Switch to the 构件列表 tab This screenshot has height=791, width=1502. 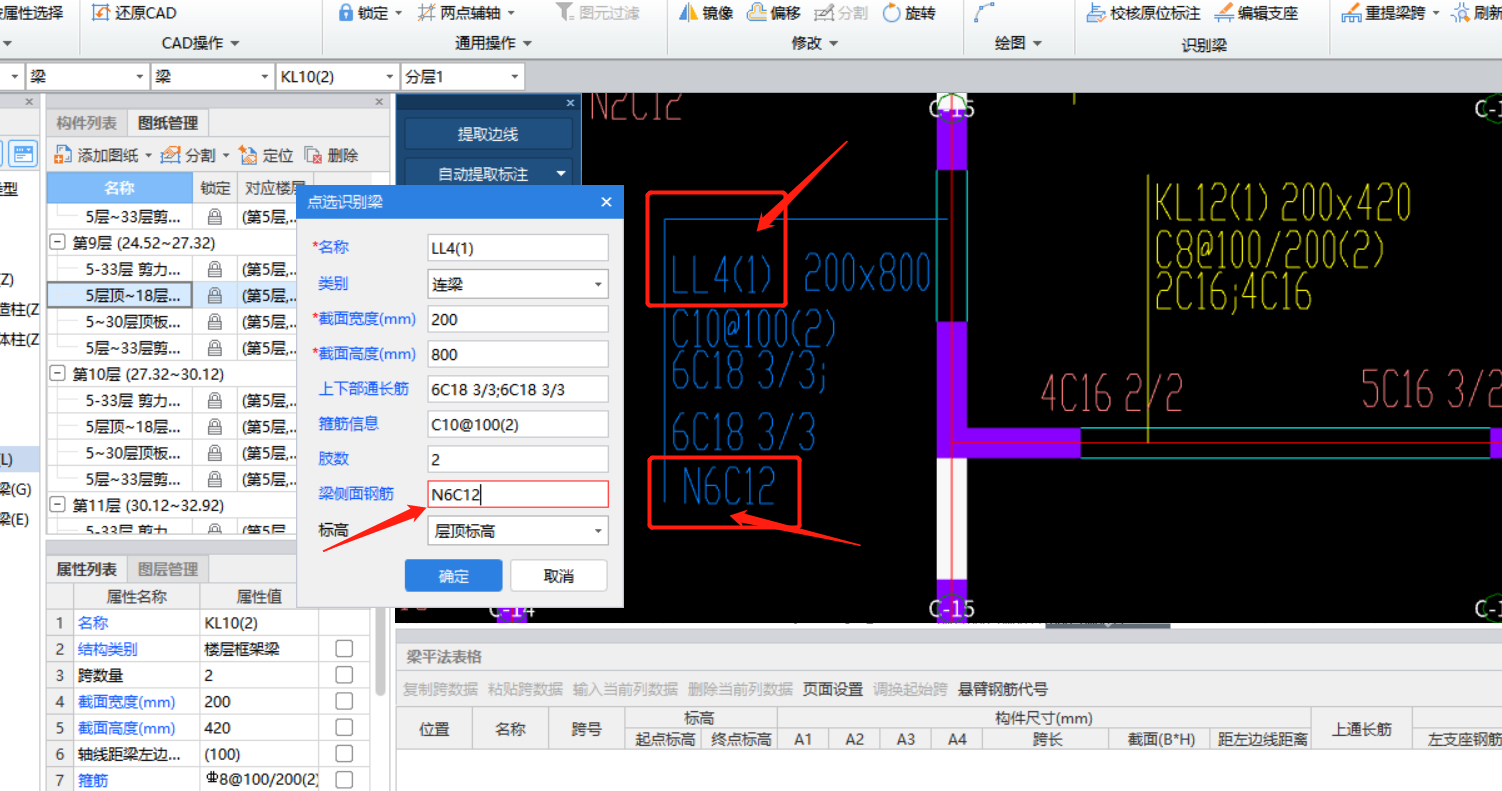[86, 123]
